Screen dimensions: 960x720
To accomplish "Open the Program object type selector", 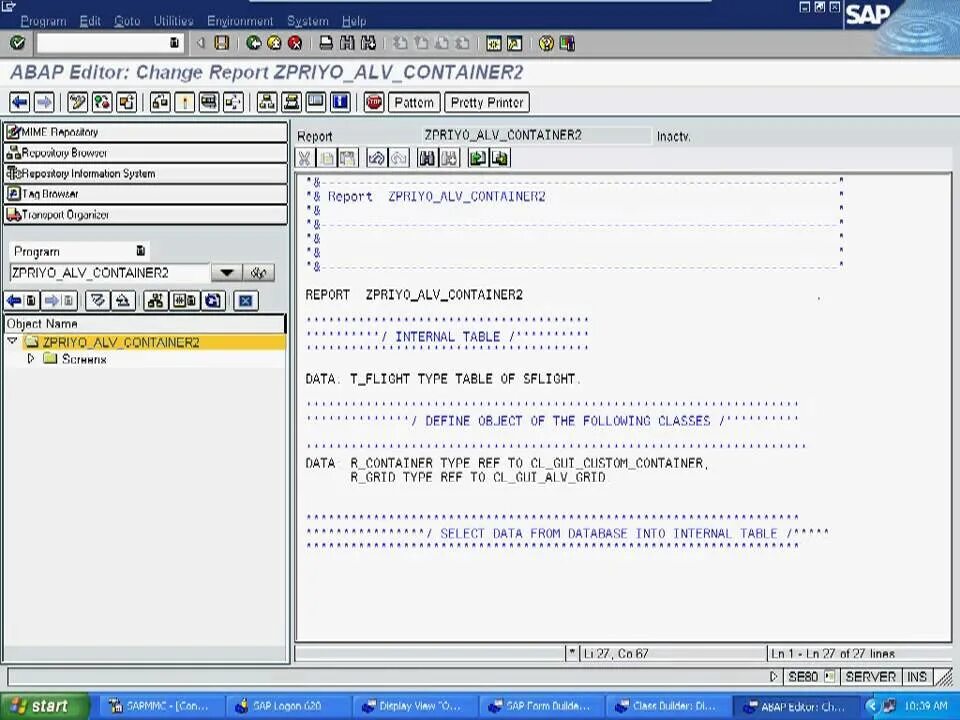I will point(140,251).
